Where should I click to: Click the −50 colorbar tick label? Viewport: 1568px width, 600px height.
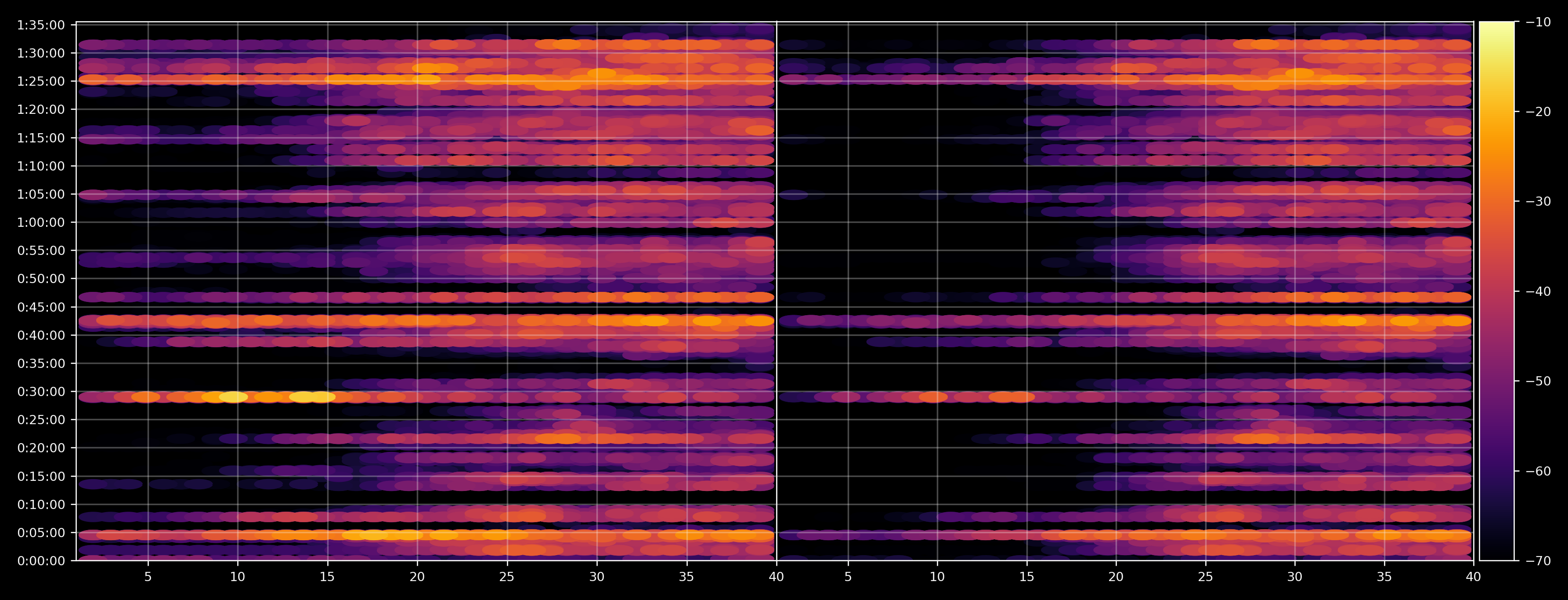coord(1539,382)
